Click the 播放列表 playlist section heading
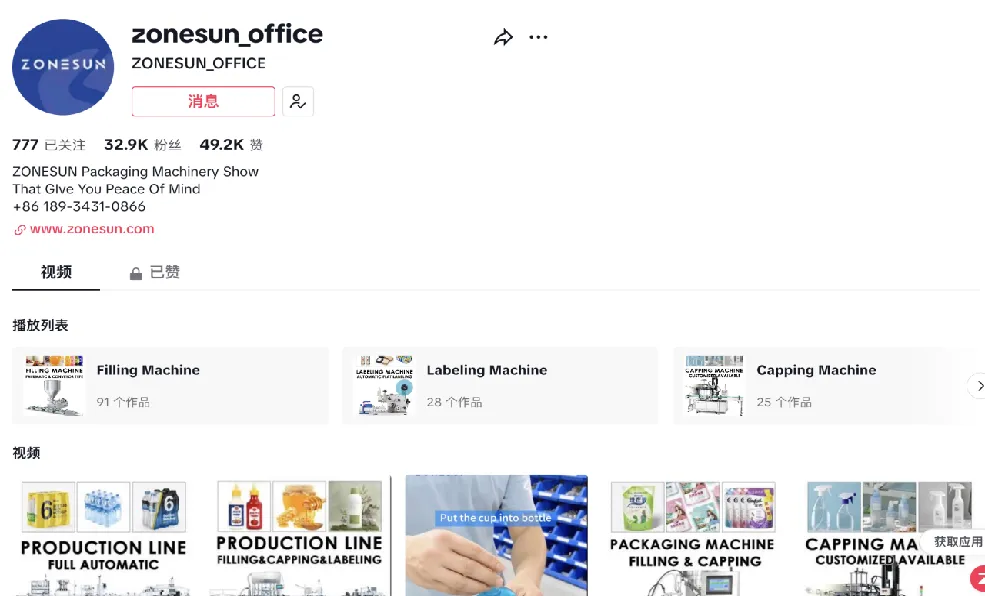Image resolution: width=985 pixels, height=596 pixels. [x=40, y=325]
